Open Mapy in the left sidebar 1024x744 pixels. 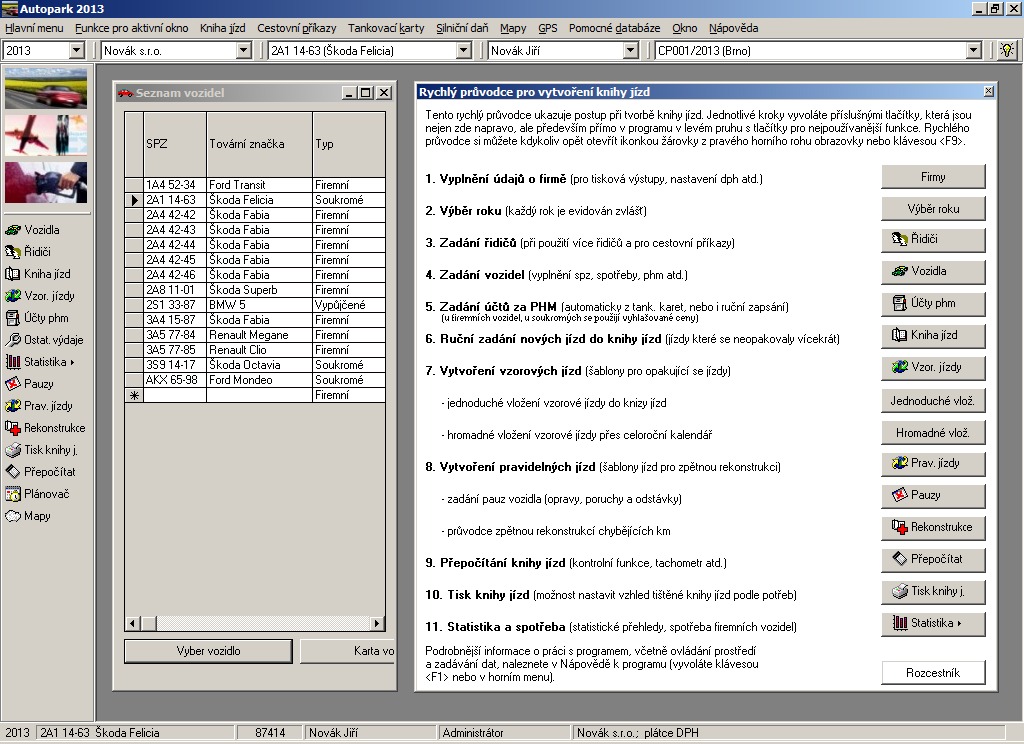coord(37,516)
